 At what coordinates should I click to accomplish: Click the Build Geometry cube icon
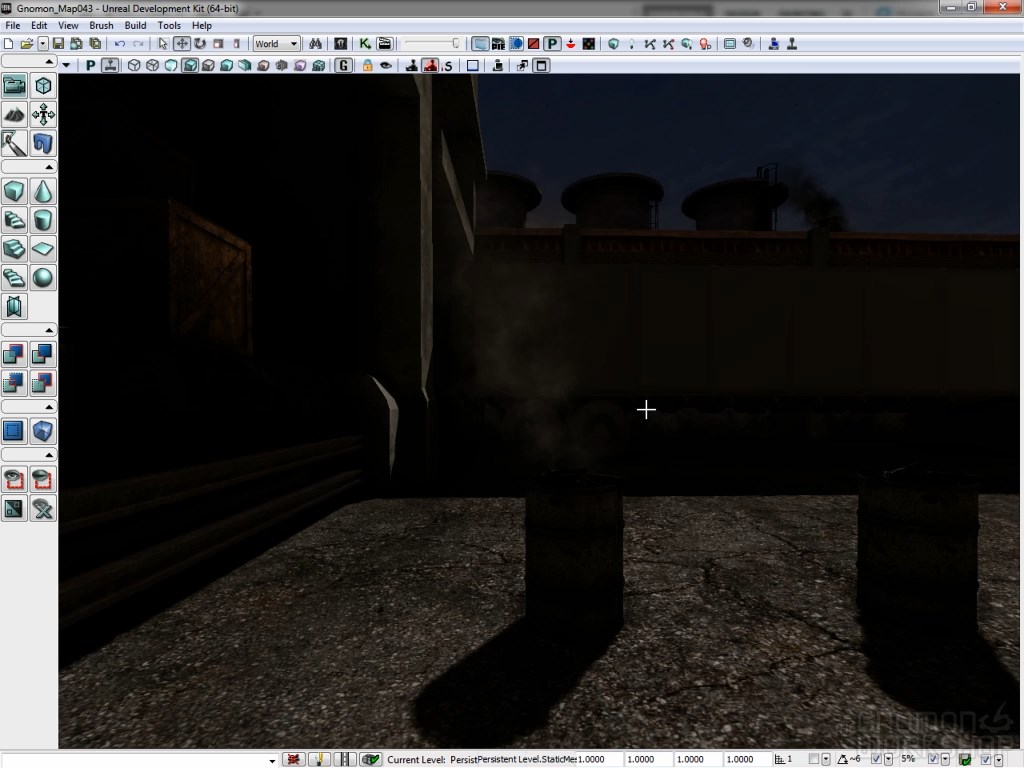613,44
